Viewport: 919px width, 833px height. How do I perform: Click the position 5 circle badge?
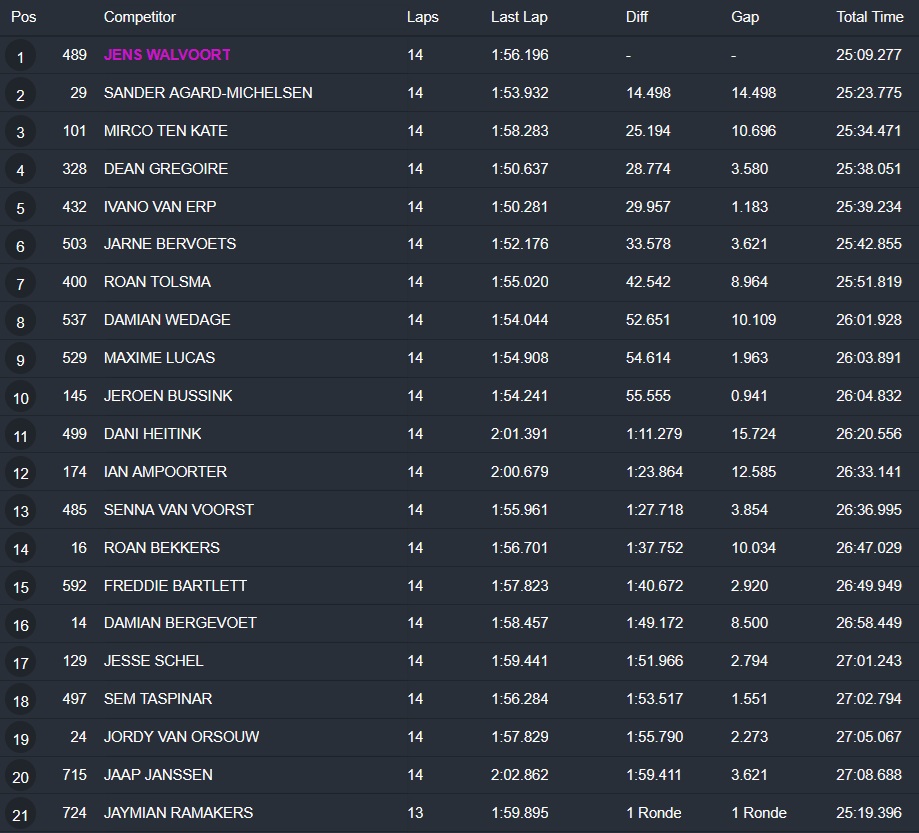[x=20, y=208]
